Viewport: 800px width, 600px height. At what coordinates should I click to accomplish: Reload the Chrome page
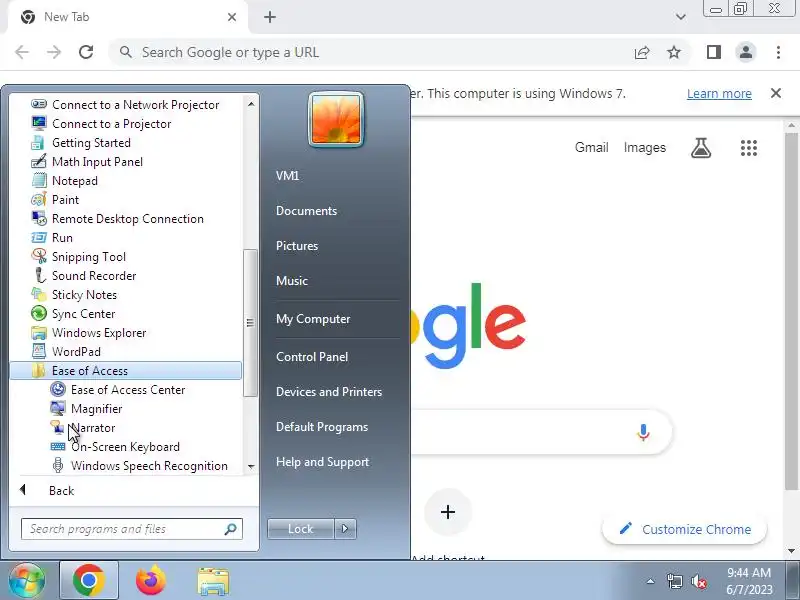[x=86, y=52]
